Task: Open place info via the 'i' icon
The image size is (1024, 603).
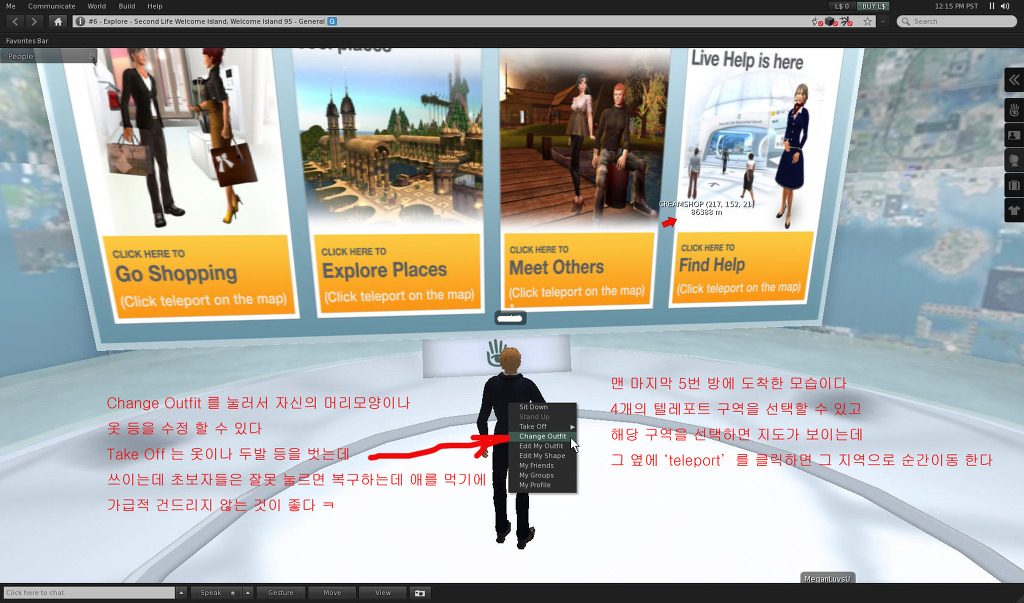Action: pyautogui.click(x=80, y=22)
